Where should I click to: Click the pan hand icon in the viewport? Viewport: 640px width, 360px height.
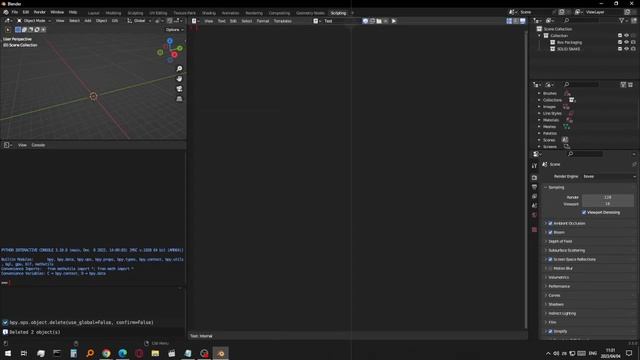(x=179, y=79)
